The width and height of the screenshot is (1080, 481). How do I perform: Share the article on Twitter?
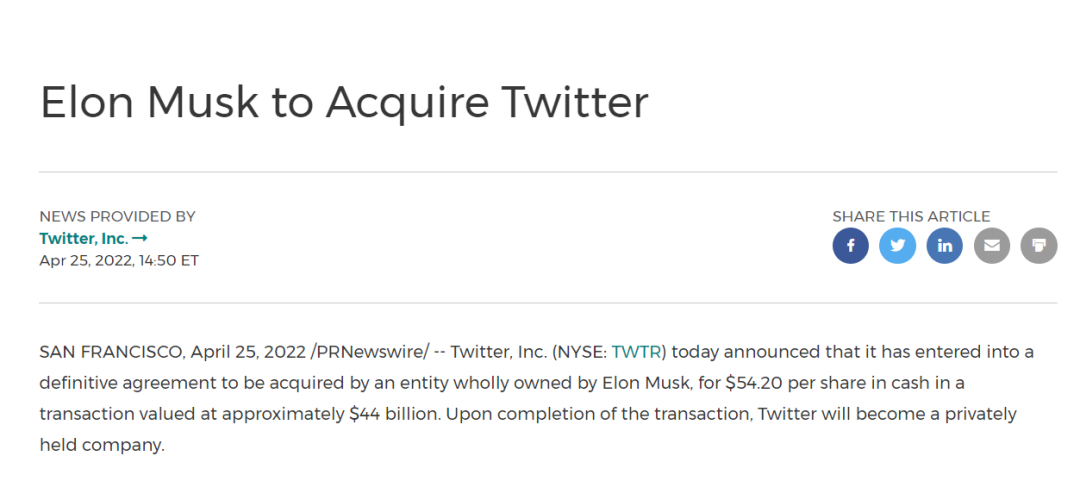pos(897,245)
